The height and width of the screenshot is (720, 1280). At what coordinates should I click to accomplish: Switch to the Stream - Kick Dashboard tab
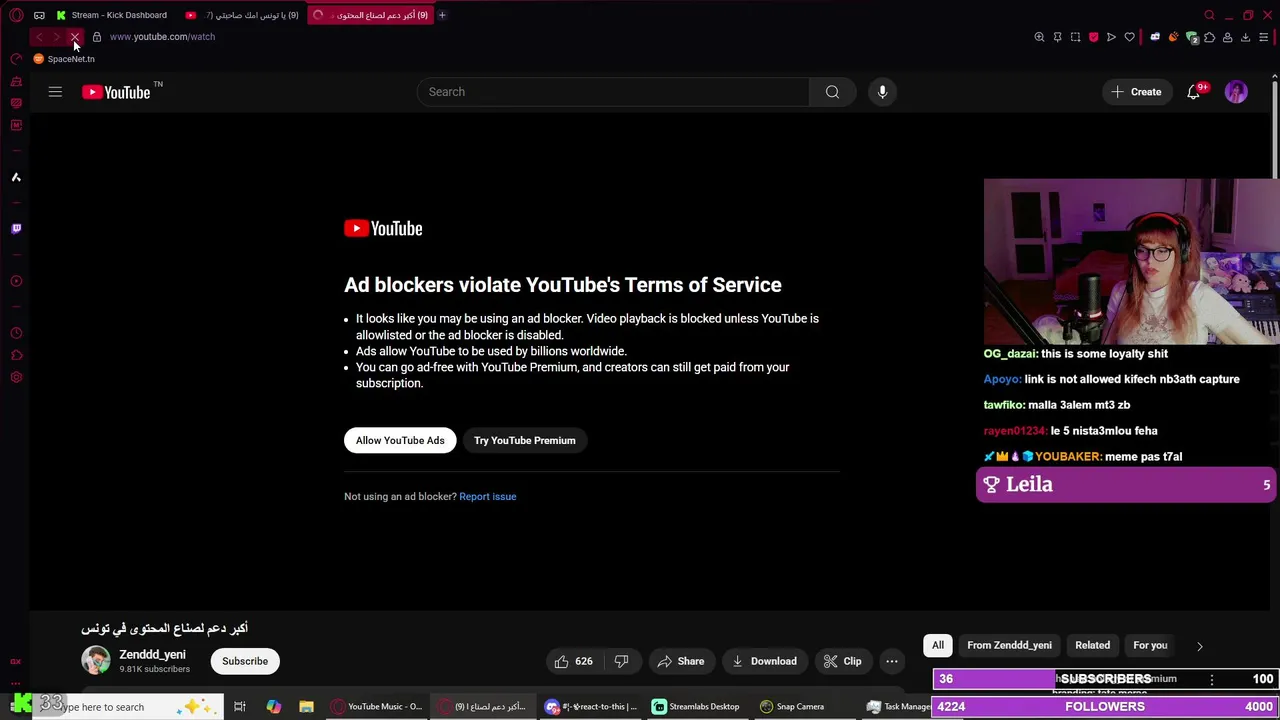coord(112,15)
